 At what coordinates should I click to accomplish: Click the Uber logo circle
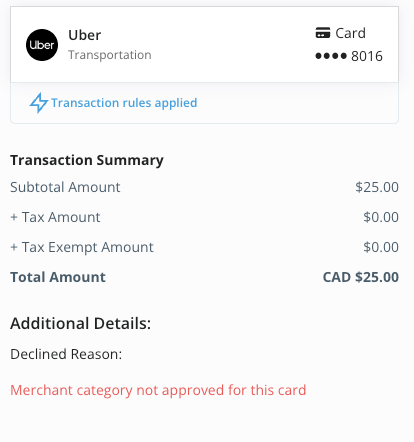click(42, 45)
